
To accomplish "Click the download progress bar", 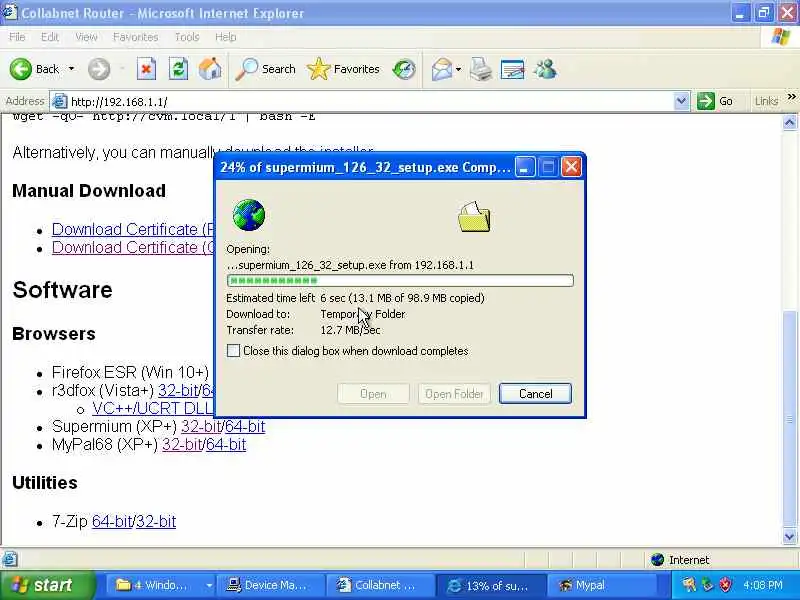I will [400, 280].
